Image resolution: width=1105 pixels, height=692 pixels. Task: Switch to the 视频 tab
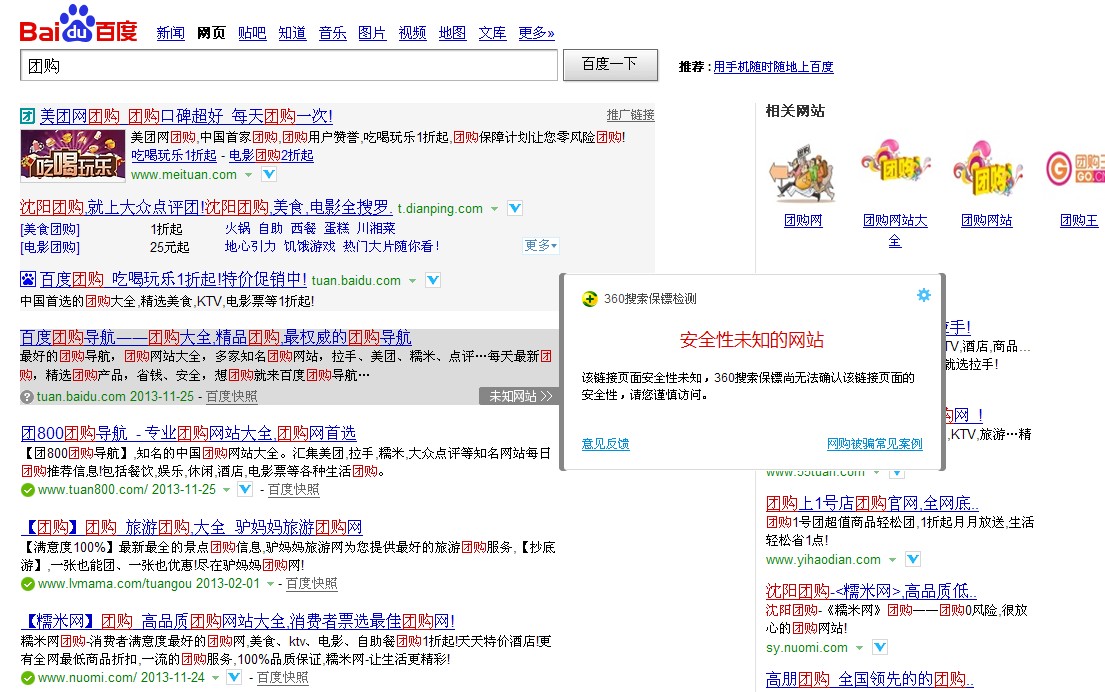[x=412, y=32]
